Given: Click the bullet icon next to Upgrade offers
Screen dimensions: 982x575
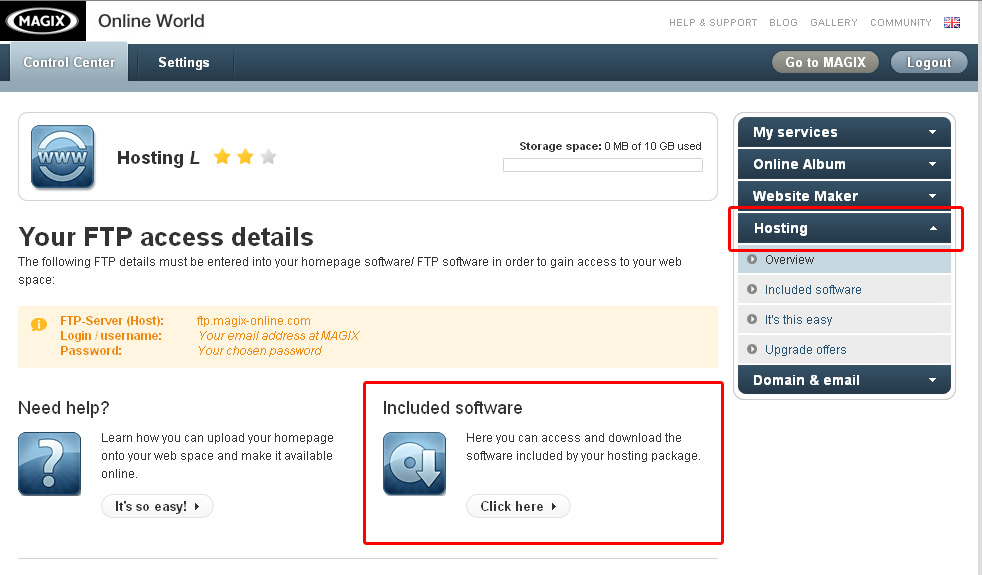Looking at the screenshot, I should coord(752,350).
